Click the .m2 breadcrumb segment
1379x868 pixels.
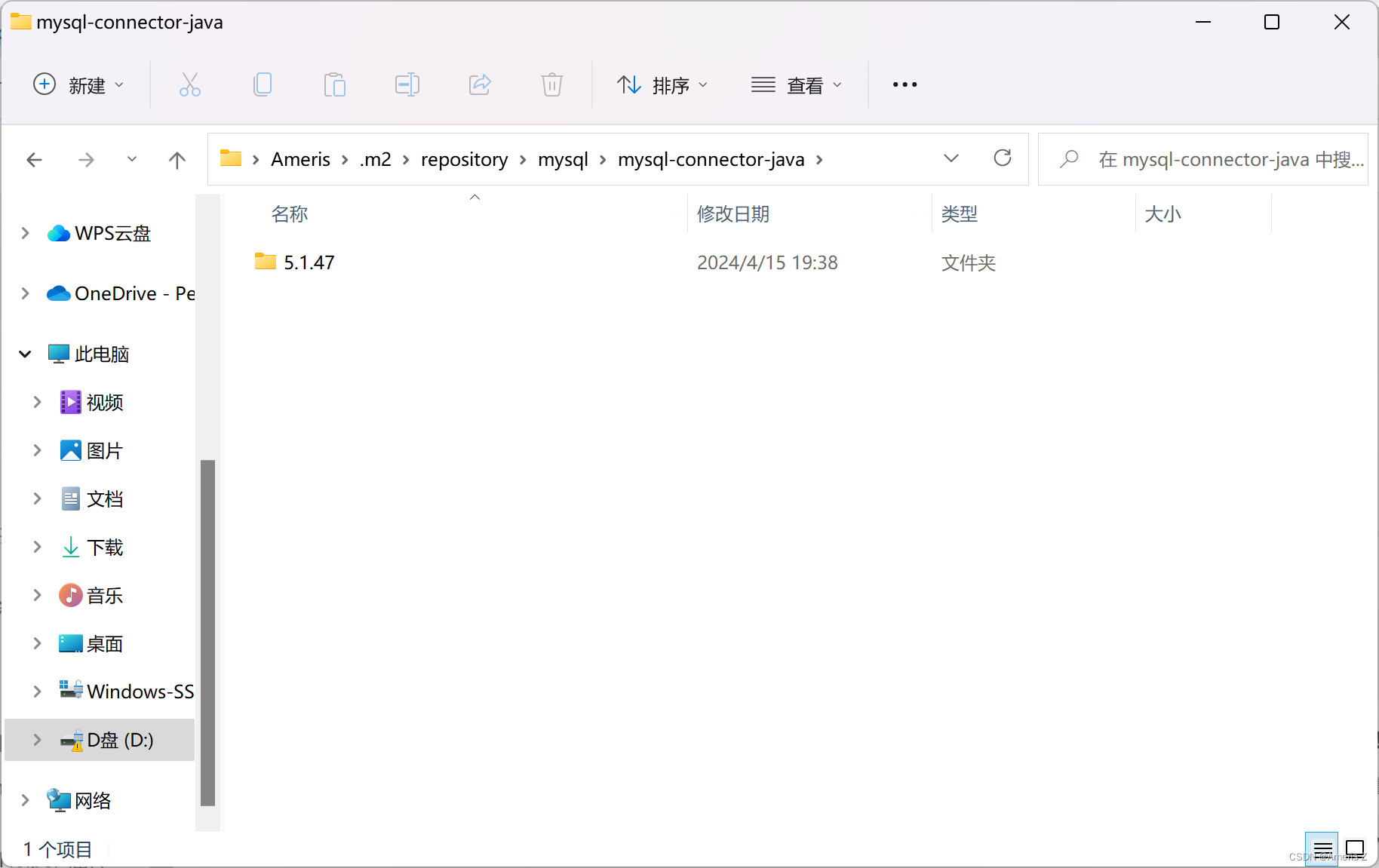click(375, 159)
